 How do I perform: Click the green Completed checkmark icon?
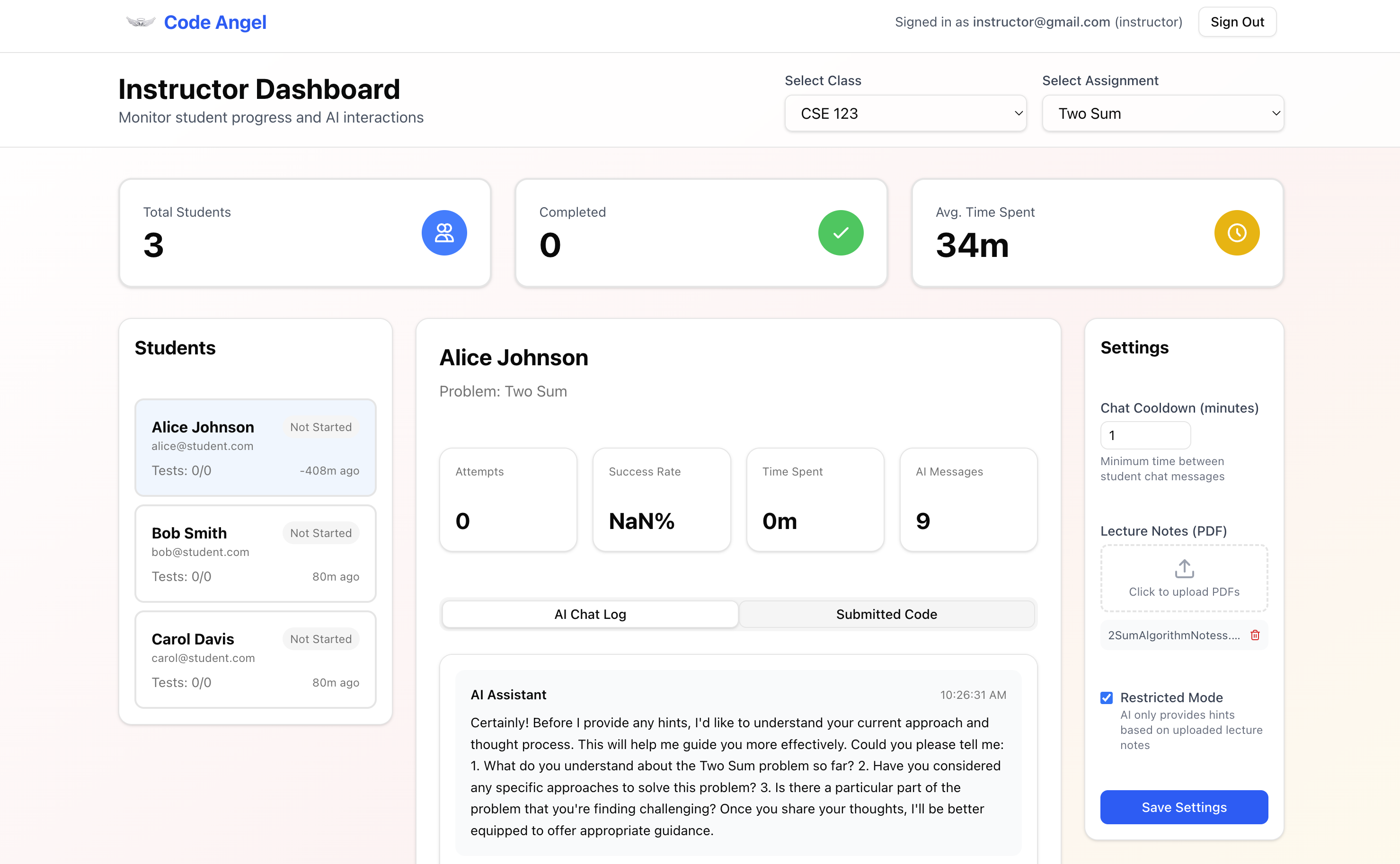click(840, 233)
